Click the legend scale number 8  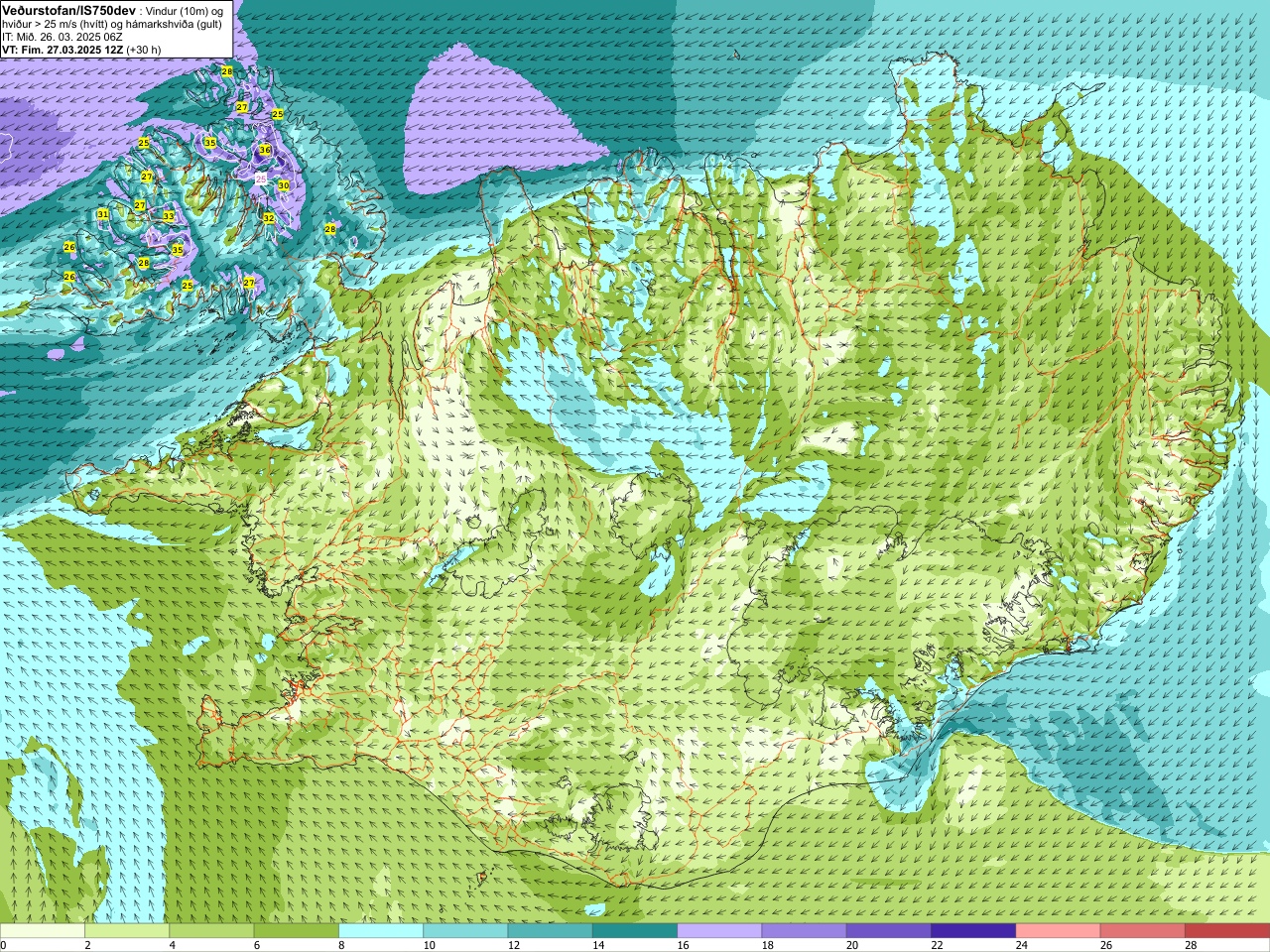click(340, 945)
